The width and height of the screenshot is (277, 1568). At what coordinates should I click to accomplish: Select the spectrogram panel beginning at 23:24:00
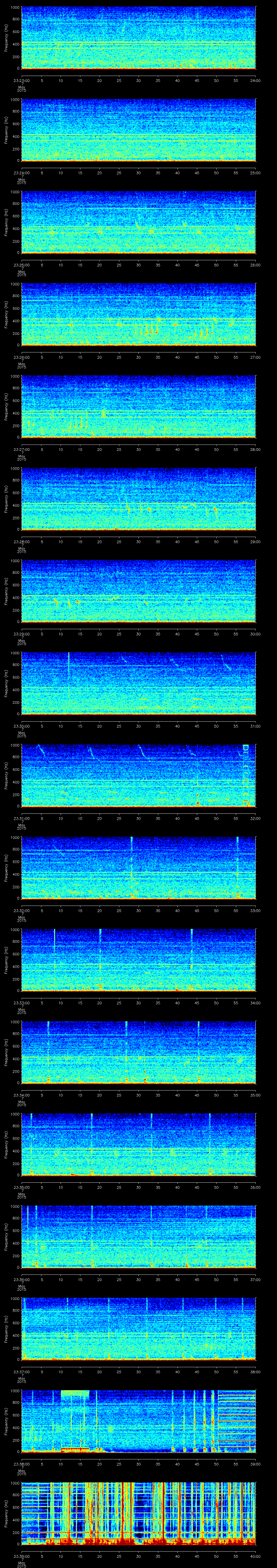pos(138,130)
